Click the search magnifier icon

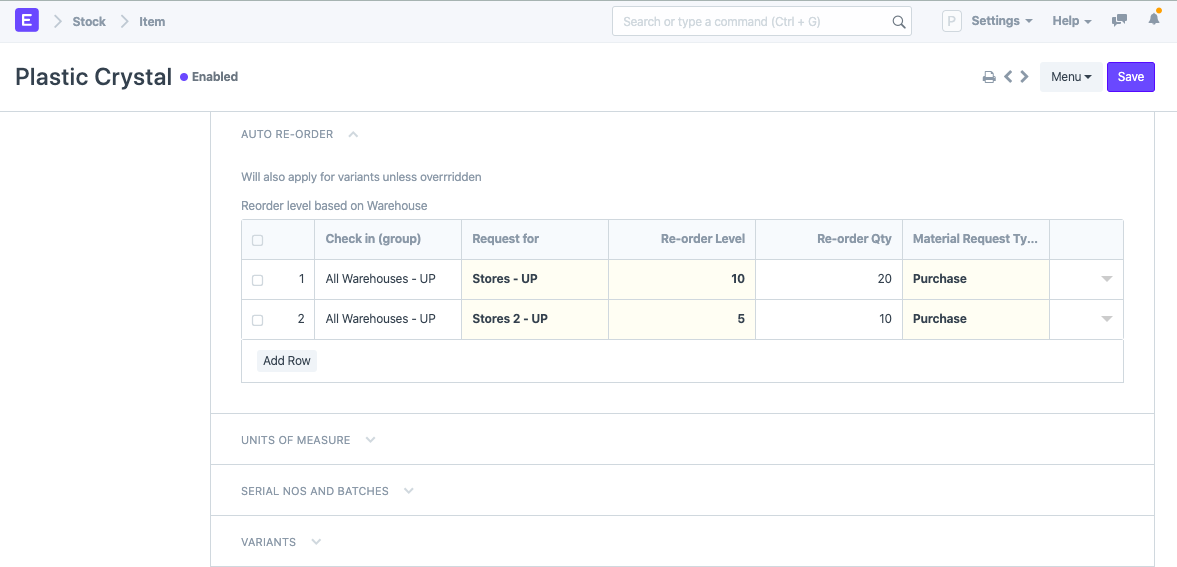pos(898,22)
